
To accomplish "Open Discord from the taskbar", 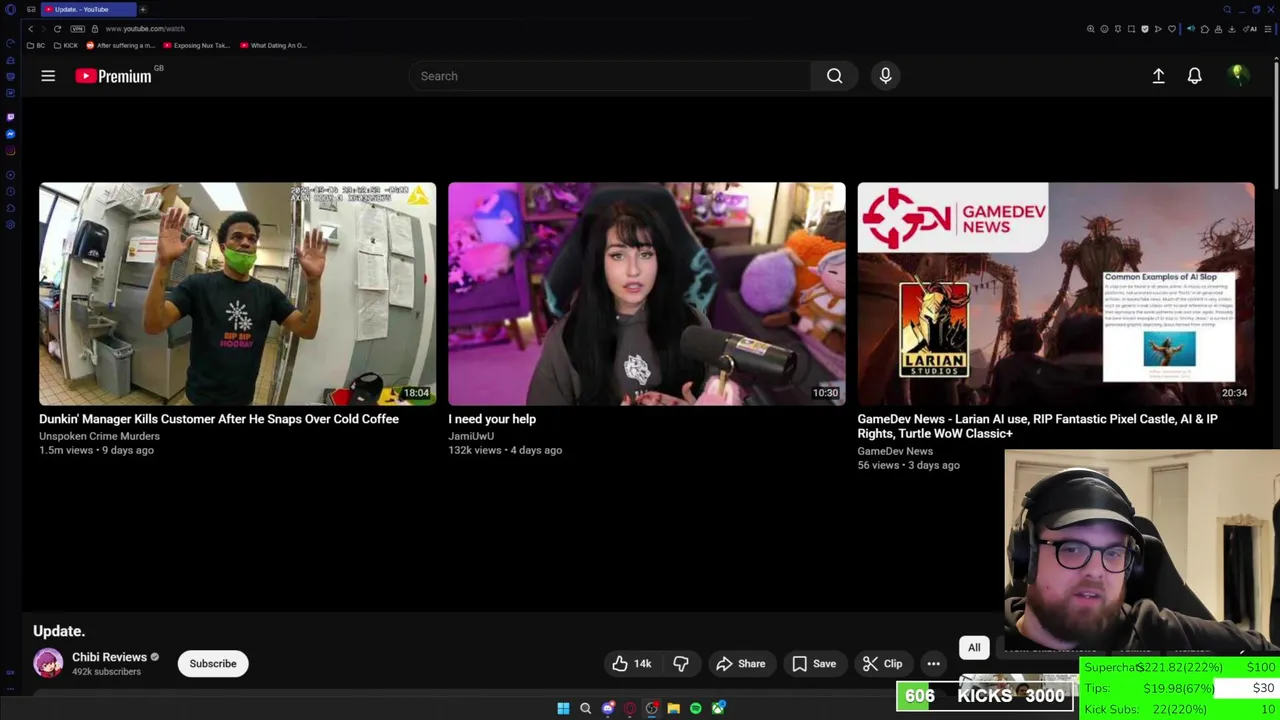I will tap(608, 708).
